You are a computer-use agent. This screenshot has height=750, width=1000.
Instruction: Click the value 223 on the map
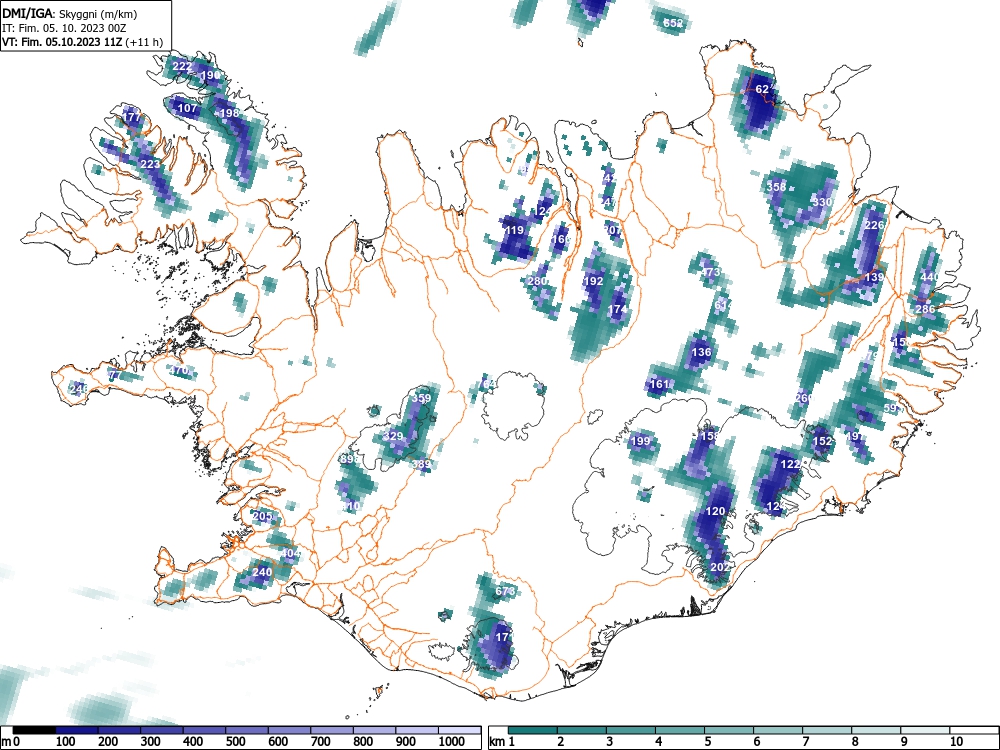tap(151, 165)
